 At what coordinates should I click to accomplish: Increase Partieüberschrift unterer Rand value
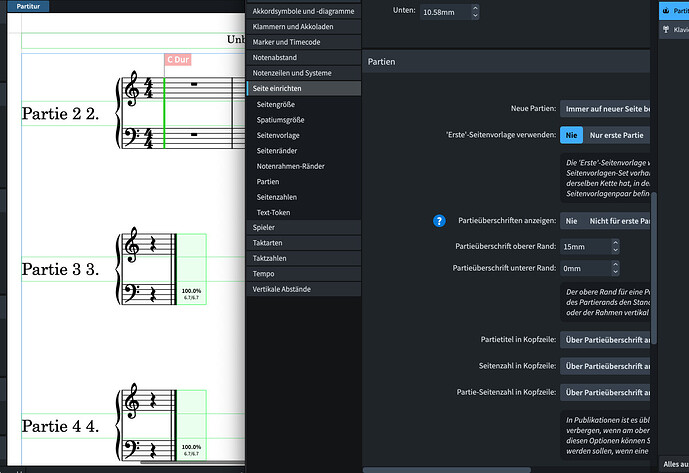coord(615,265)
